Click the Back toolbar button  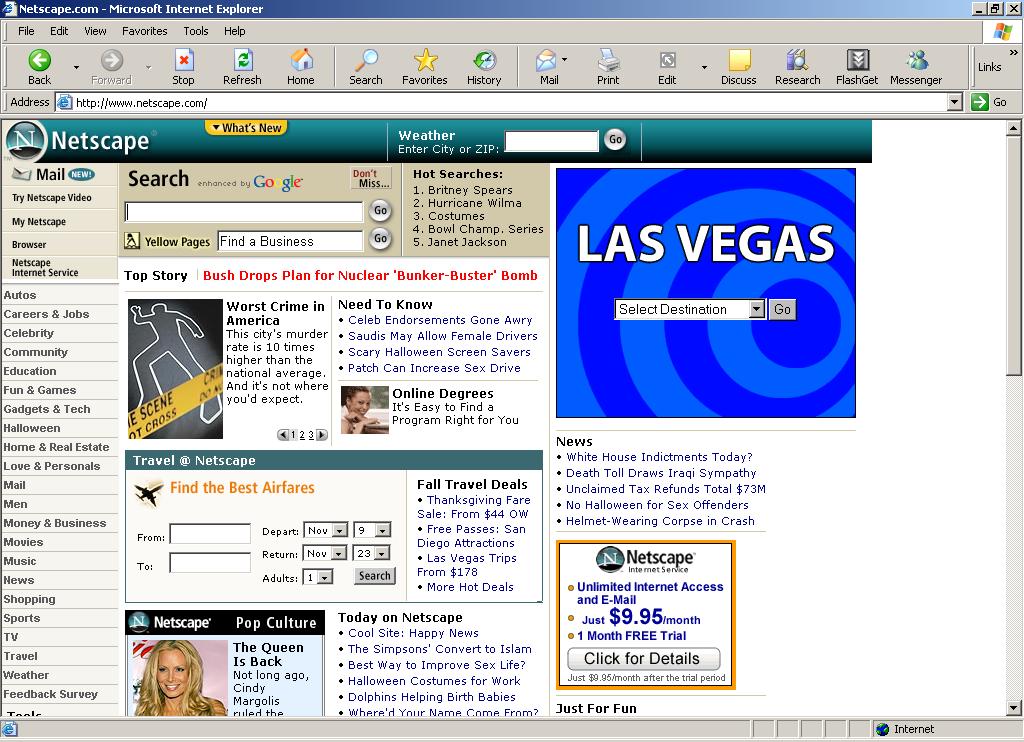coord(39,67)
